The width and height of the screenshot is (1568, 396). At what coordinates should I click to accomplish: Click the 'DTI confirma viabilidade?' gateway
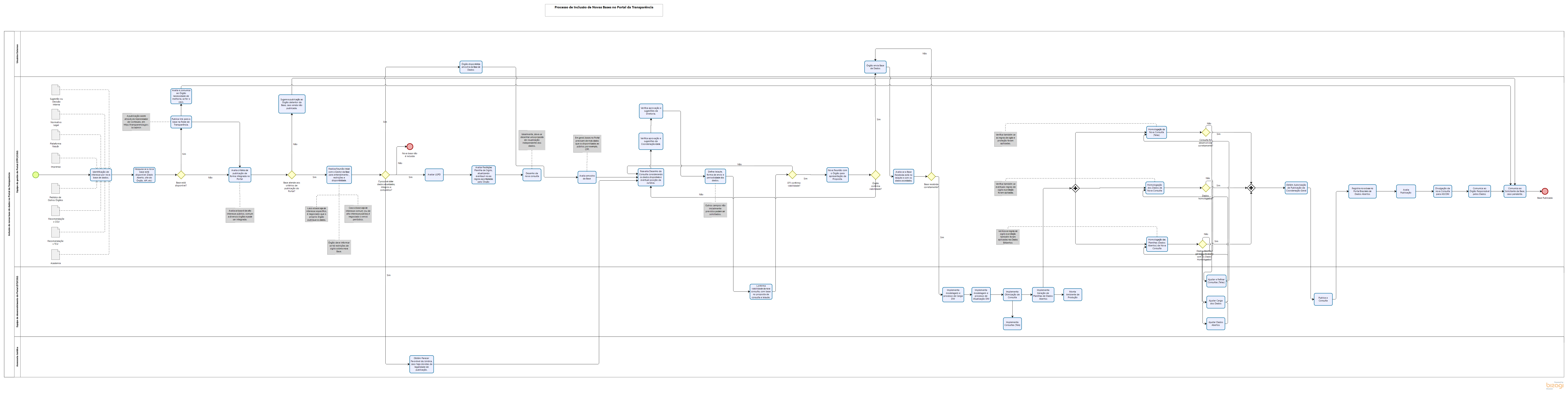793,175
